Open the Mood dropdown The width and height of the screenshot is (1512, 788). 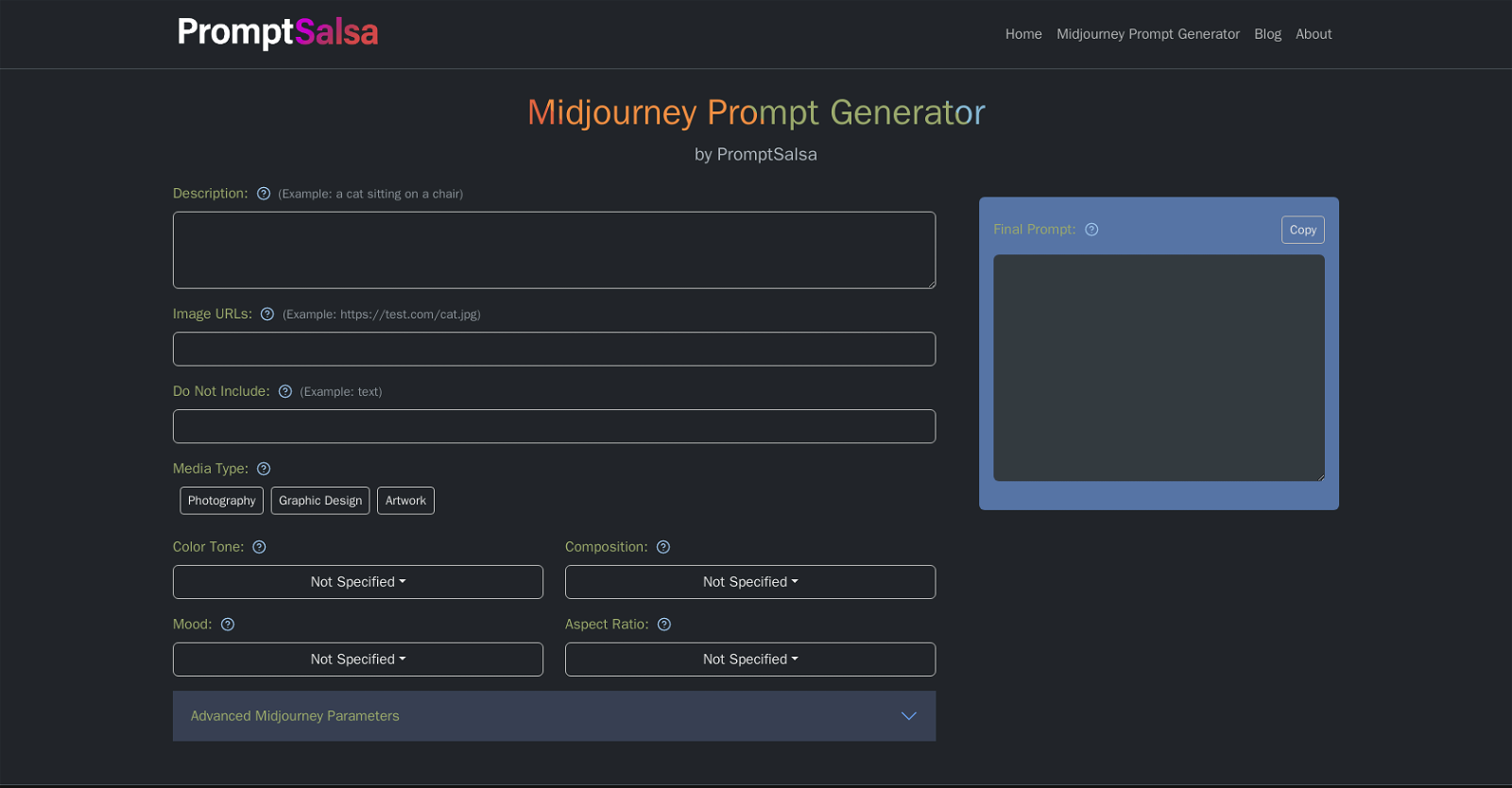(x=358, y=660)
